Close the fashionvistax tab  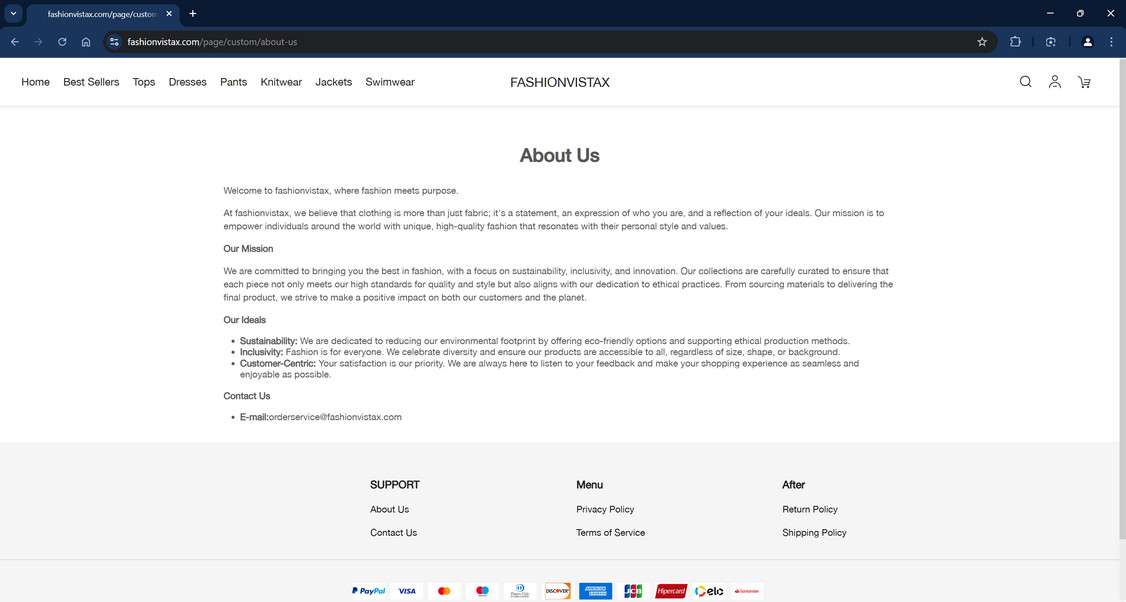[x=169, y=14]
